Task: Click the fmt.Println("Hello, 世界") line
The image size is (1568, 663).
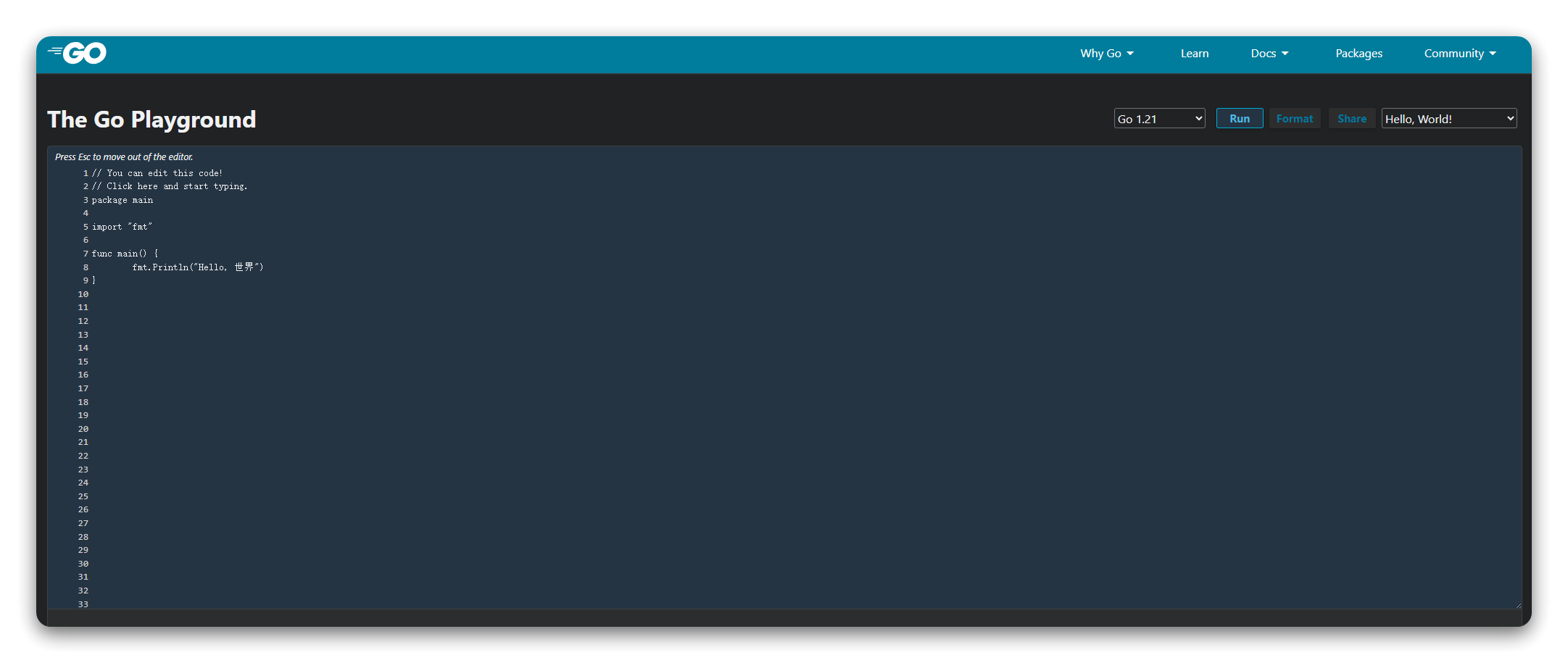Action: [198, 267]
